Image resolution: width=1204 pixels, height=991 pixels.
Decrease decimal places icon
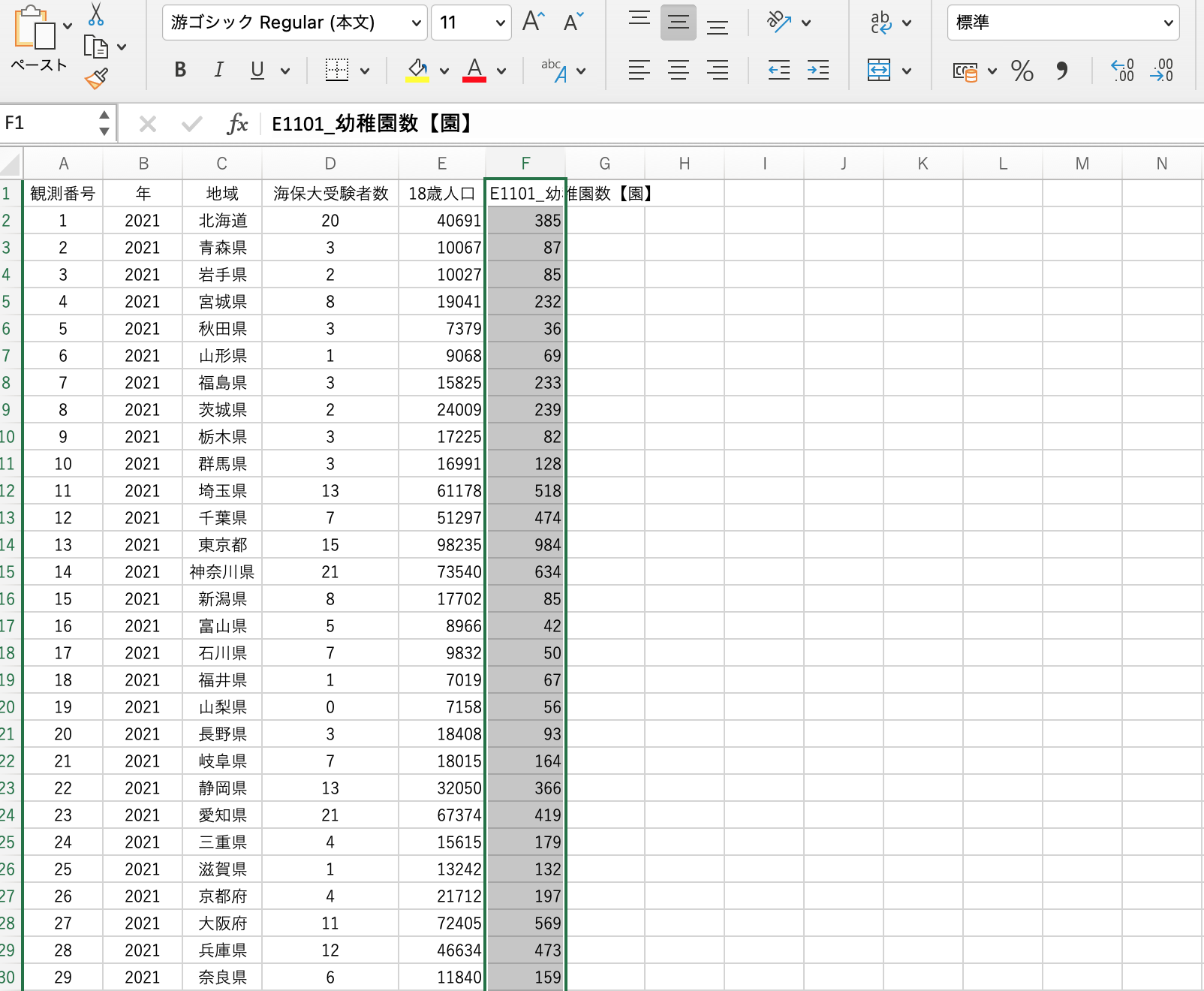[x=1162, y=71]
